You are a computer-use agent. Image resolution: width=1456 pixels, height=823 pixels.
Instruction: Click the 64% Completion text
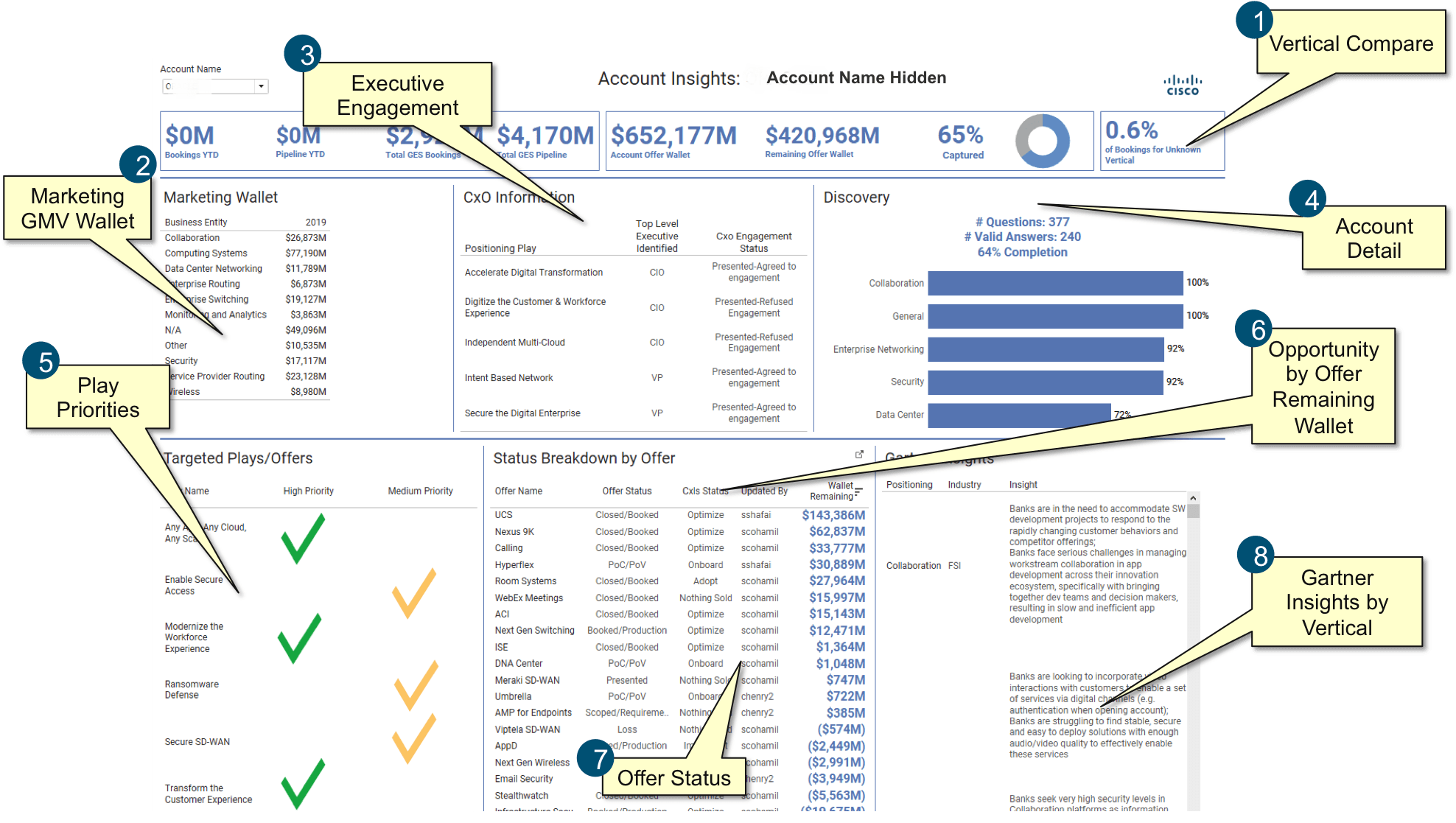click(x=1022, y=252)
